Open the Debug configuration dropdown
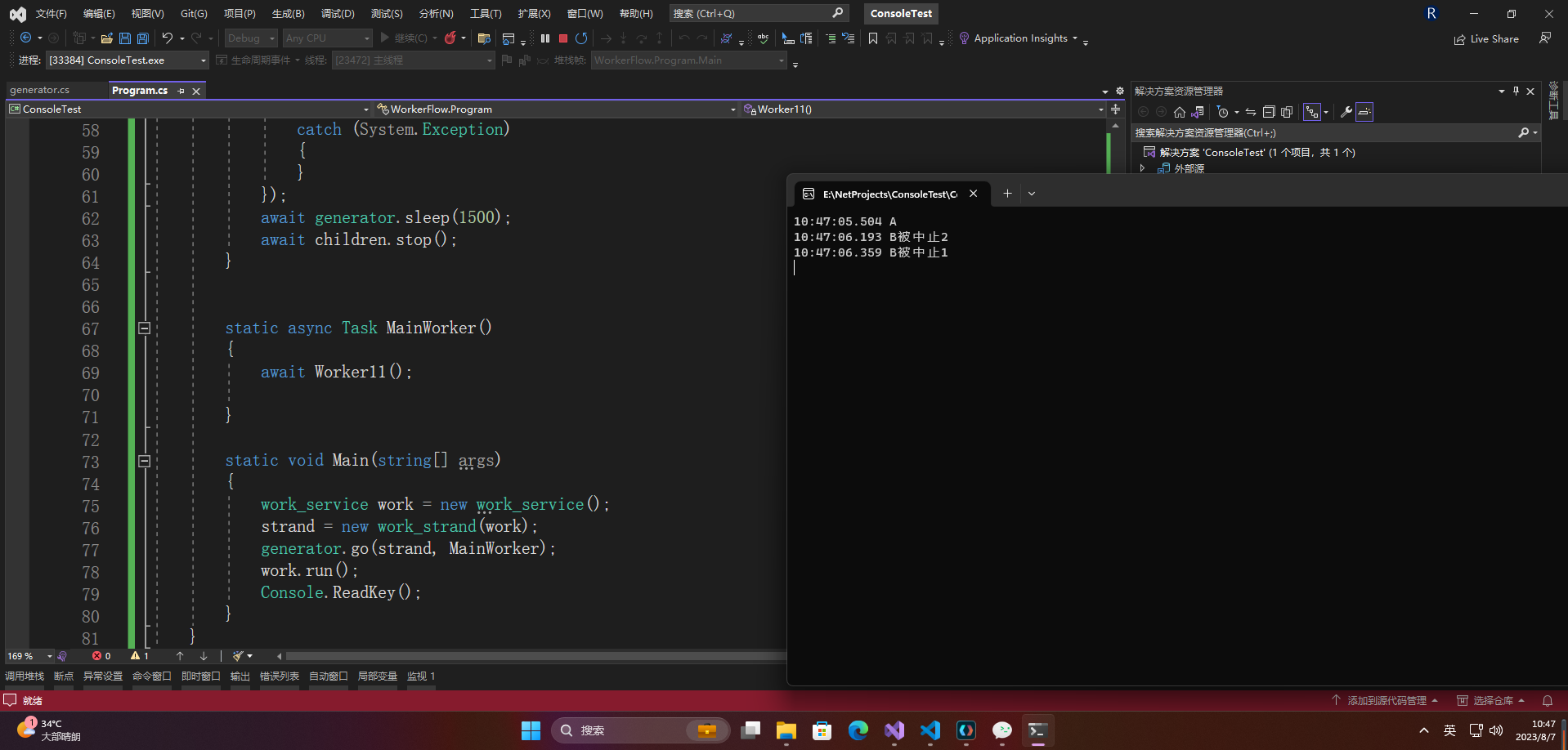Image resolution: width=1568 pixels, height=750 pixels. pos(251,38)
